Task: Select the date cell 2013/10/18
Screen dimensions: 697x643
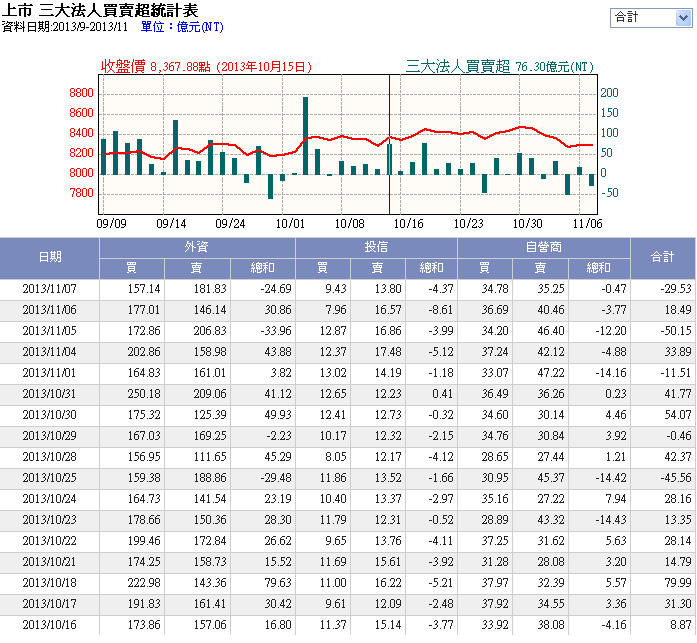Action: tap(50, 583)
